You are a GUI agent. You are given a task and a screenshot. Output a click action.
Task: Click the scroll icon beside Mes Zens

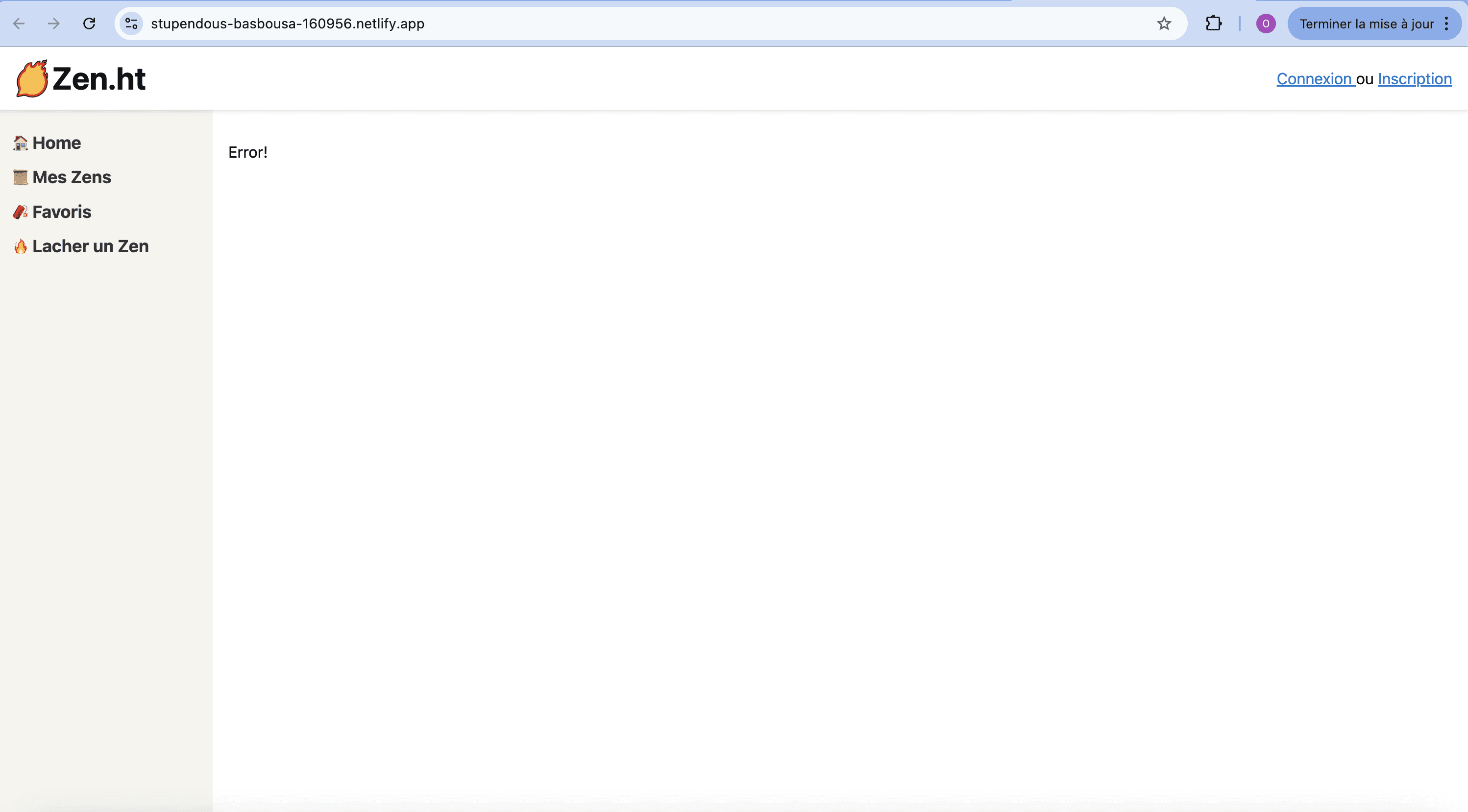[21, 178]
